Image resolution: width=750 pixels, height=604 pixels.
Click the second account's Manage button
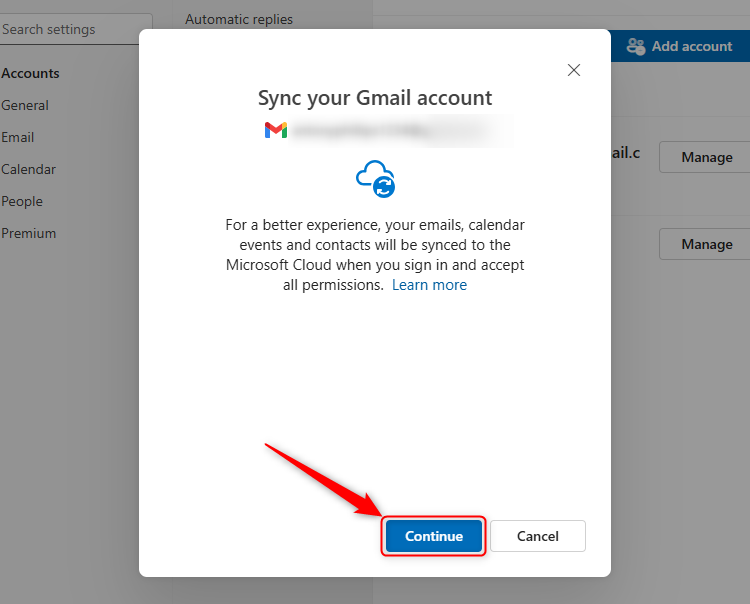[706, 244]
